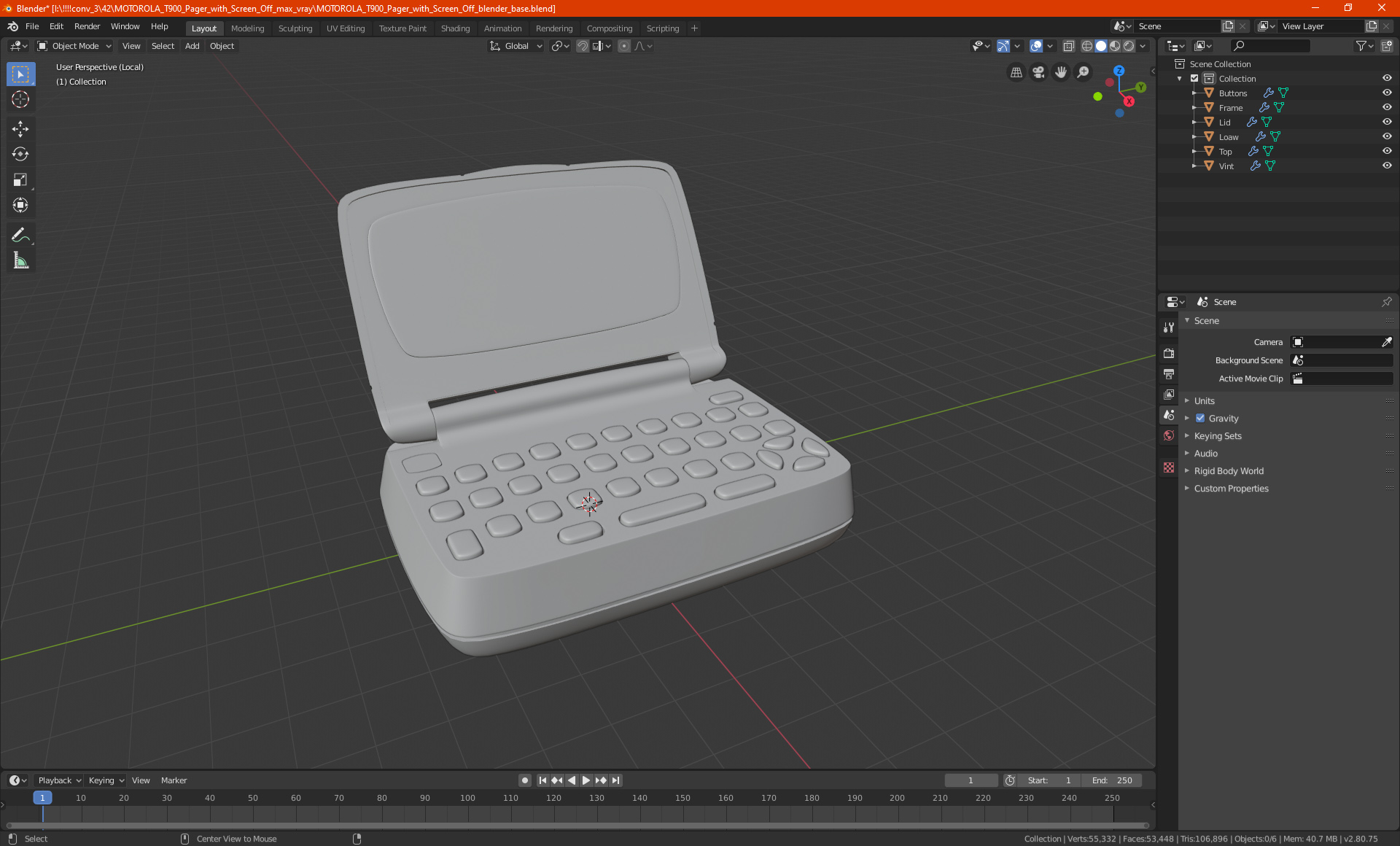Toggle X-ray display
This screenshot has width=1400, height=846.
coord(1068,46)
